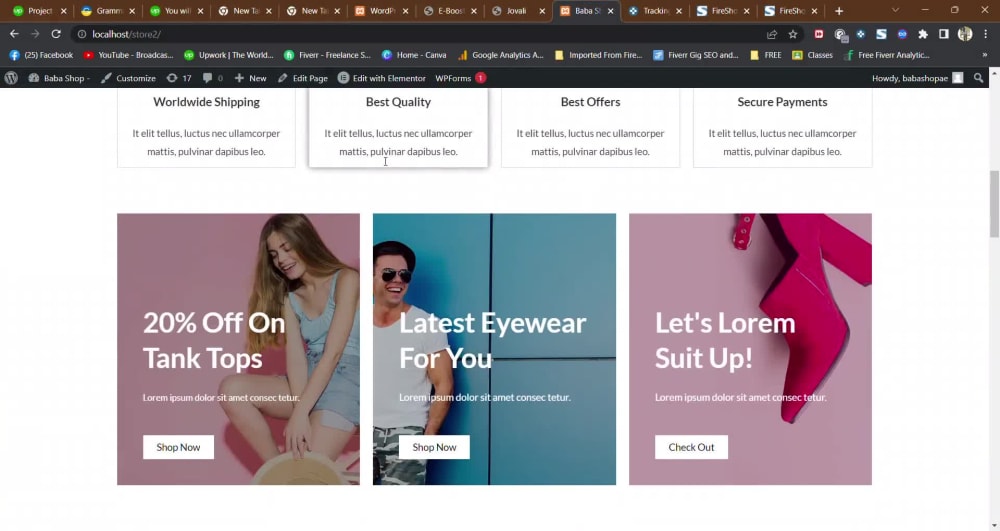Viewport: 1000px width, 531px height.
Task: Open the WordPress logo menu
Action: click(11, 78)
